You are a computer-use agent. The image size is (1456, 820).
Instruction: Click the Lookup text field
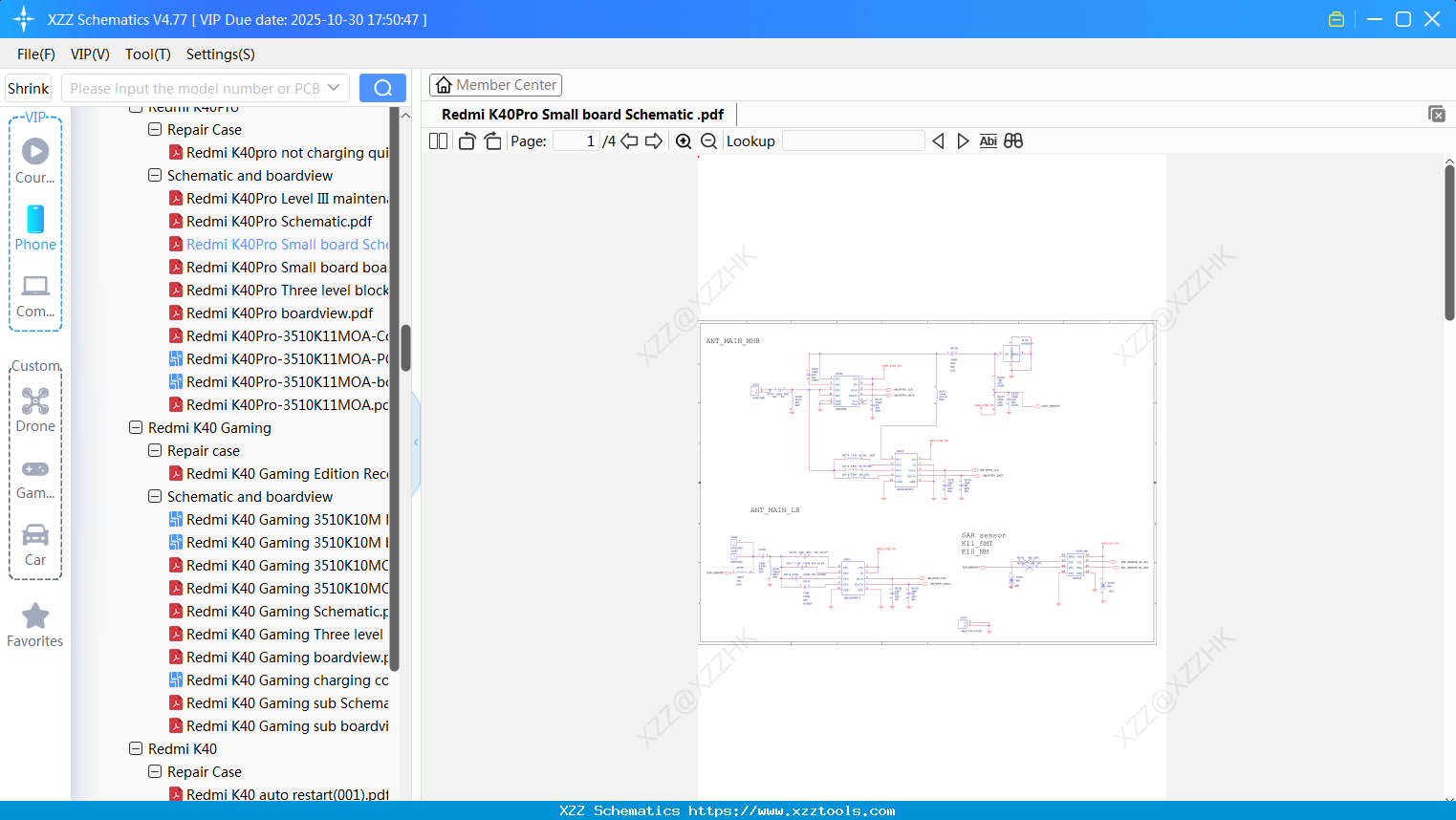[853, 141]
